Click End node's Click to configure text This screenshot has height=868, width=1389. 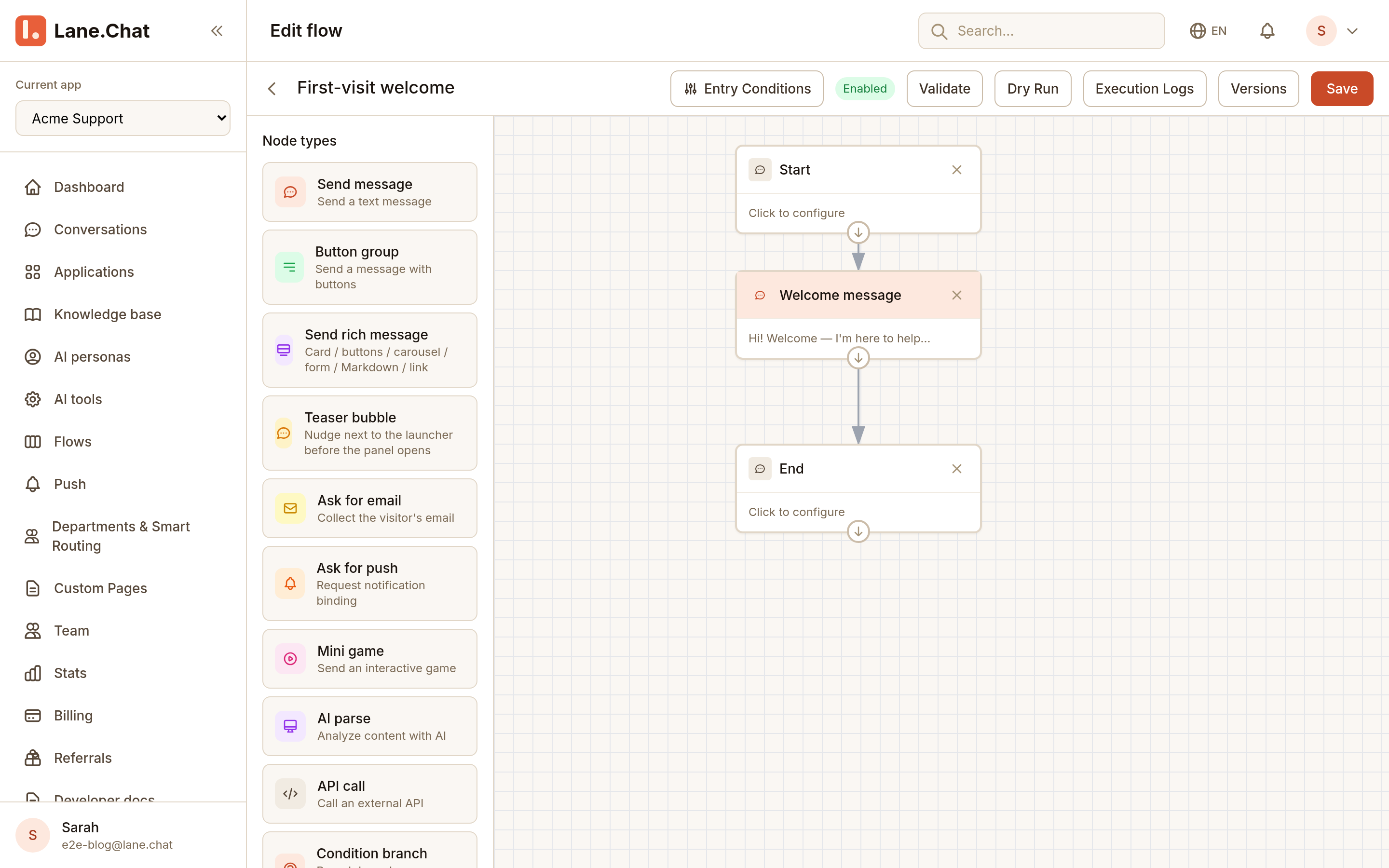point(796,512)
